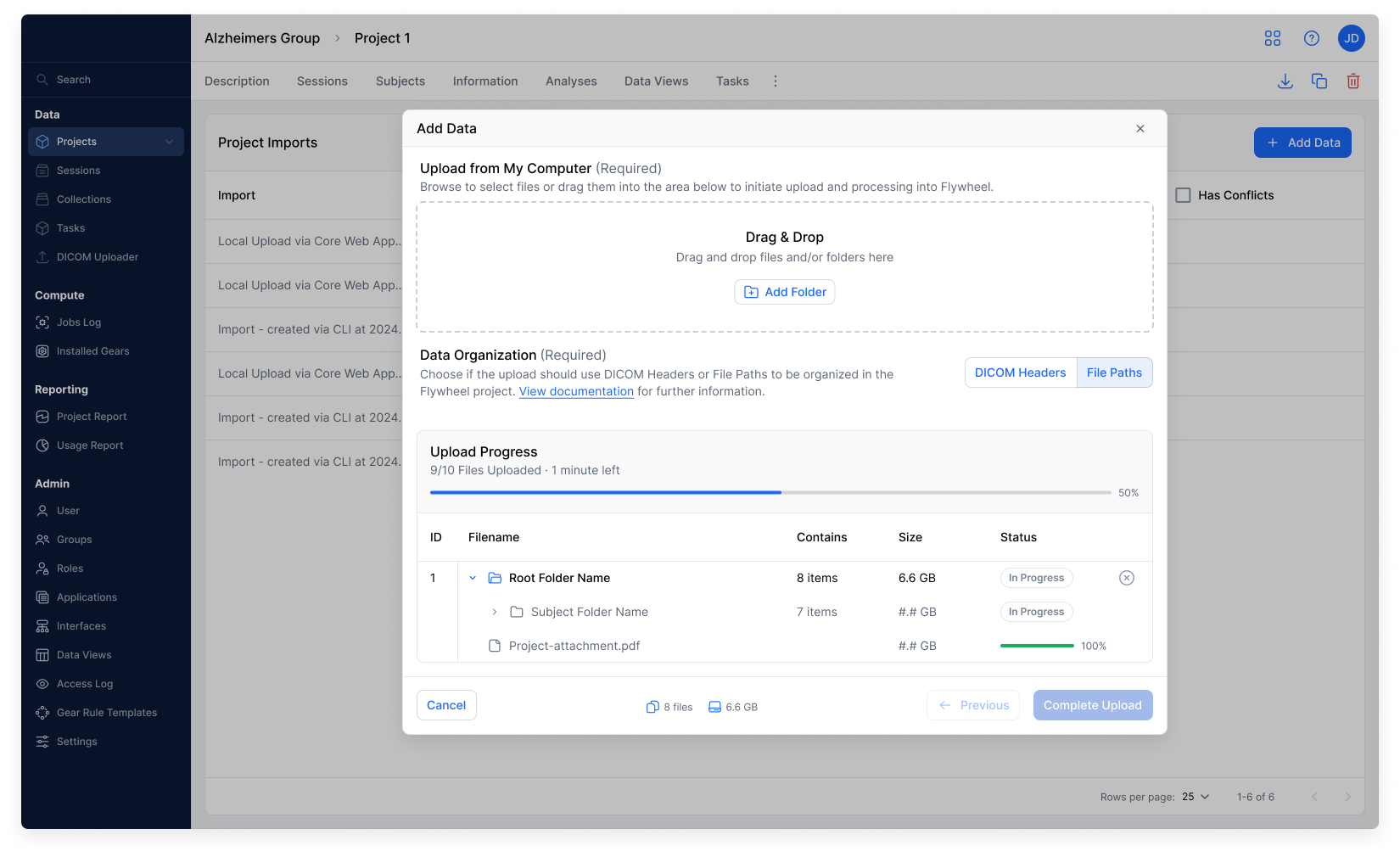Click the copy project icon
Image resolution: width=1400 pixels, height=857 pixels.
point(1319,81)
